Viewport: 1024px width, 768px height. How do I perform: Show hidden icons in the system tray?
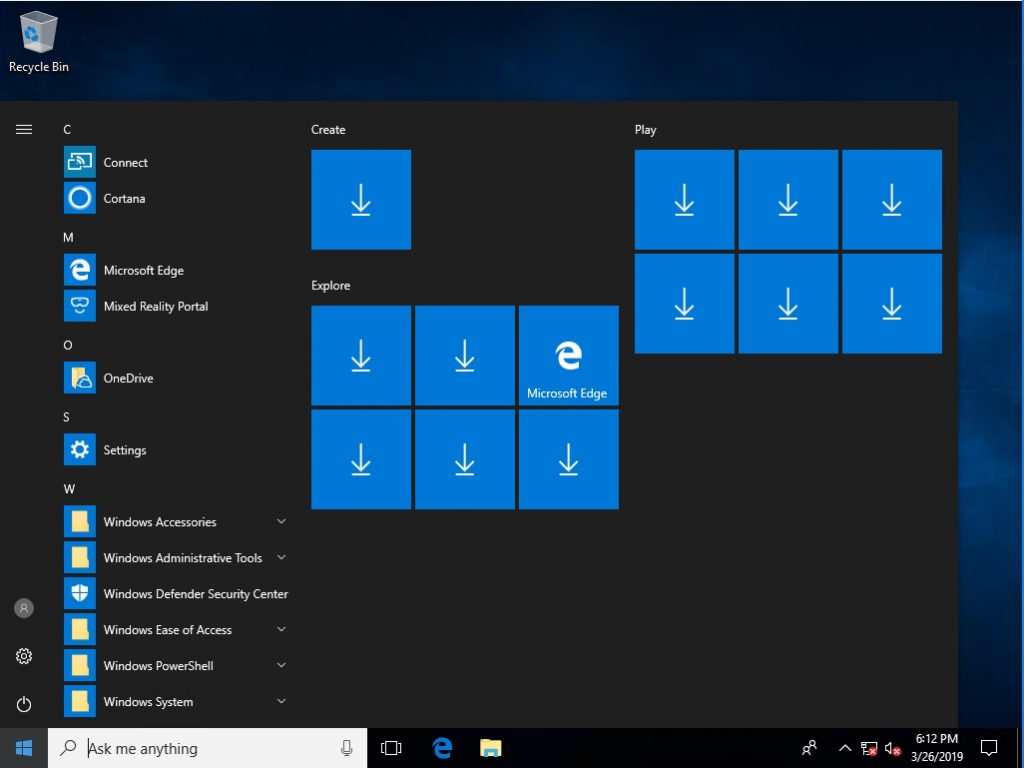(844, 748)
